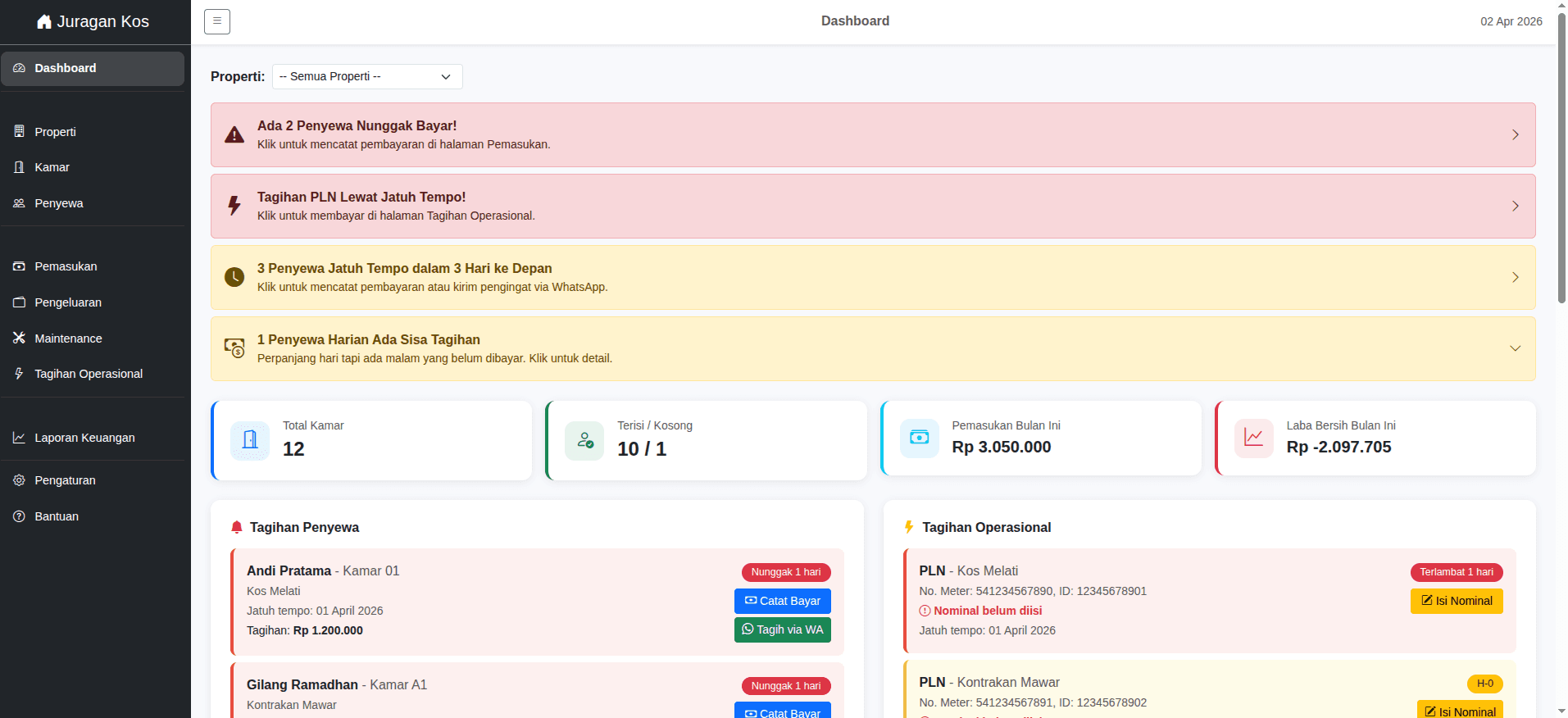Click the cash coin icon in Sisa Tagihan alert

click(234, 348)
